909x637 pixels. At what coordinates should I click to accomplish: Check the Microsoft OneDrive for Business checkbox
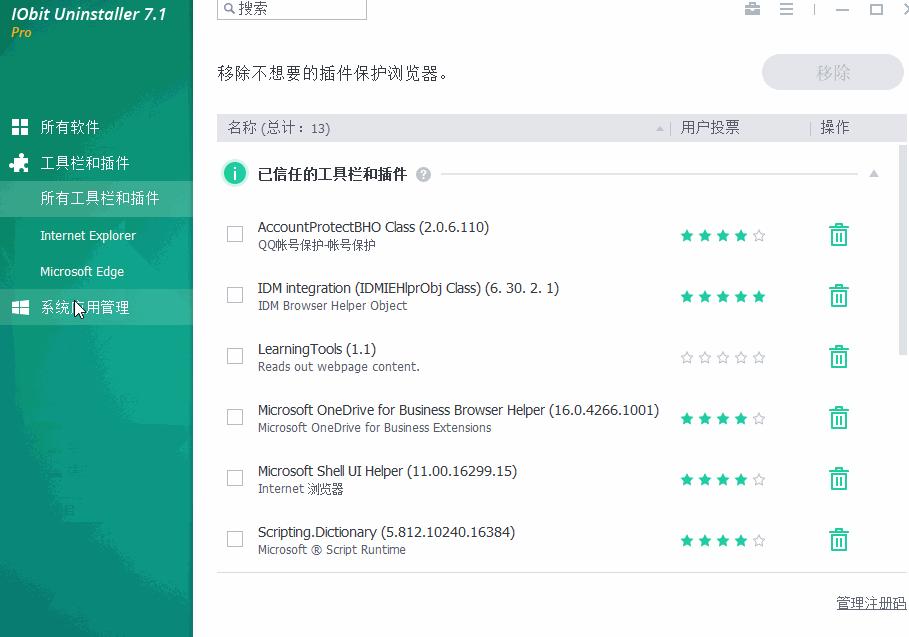(x=235, y=417)
